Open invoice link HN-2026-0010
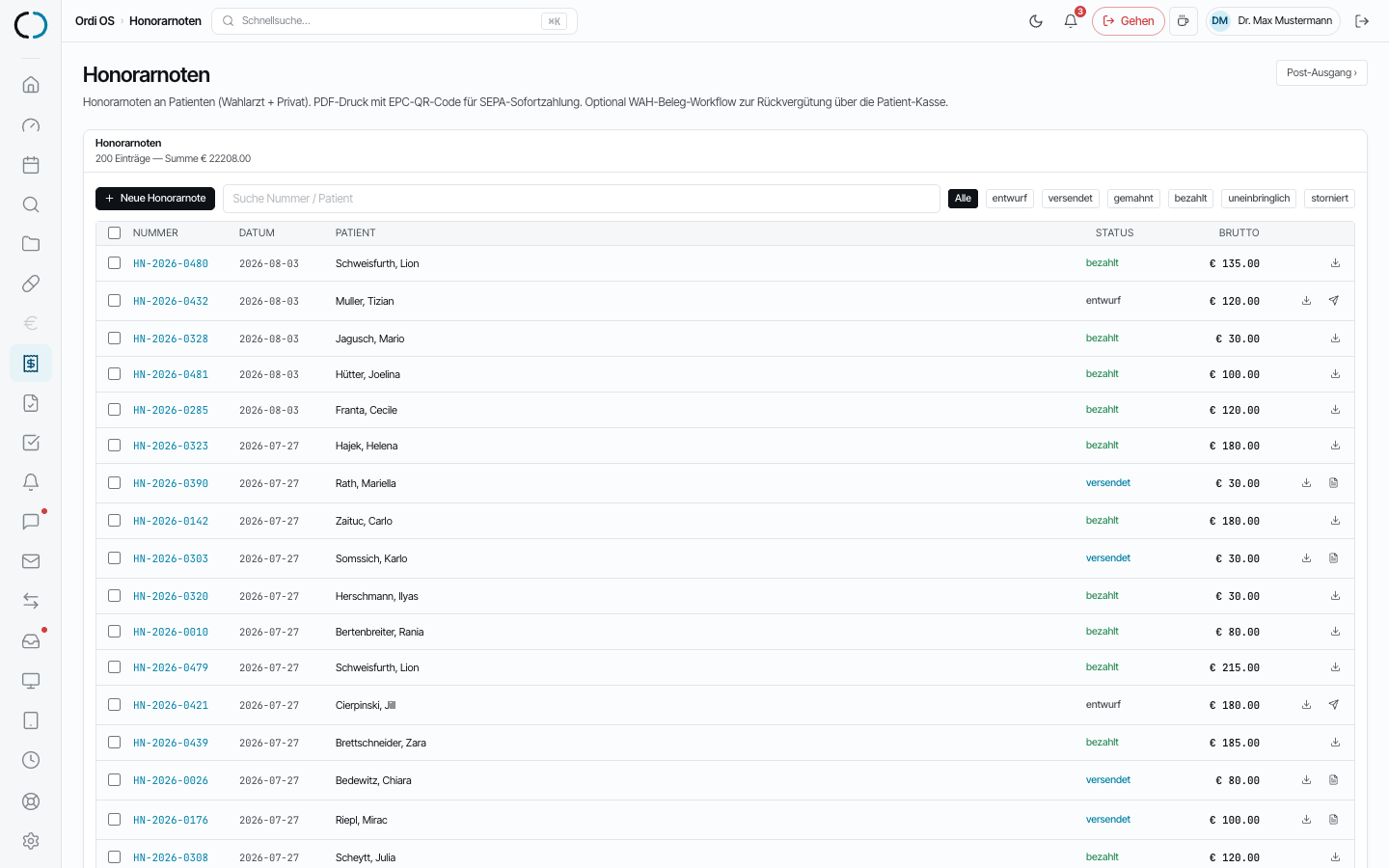This screenshot has width=1389, height=868. tap(171, 632)
